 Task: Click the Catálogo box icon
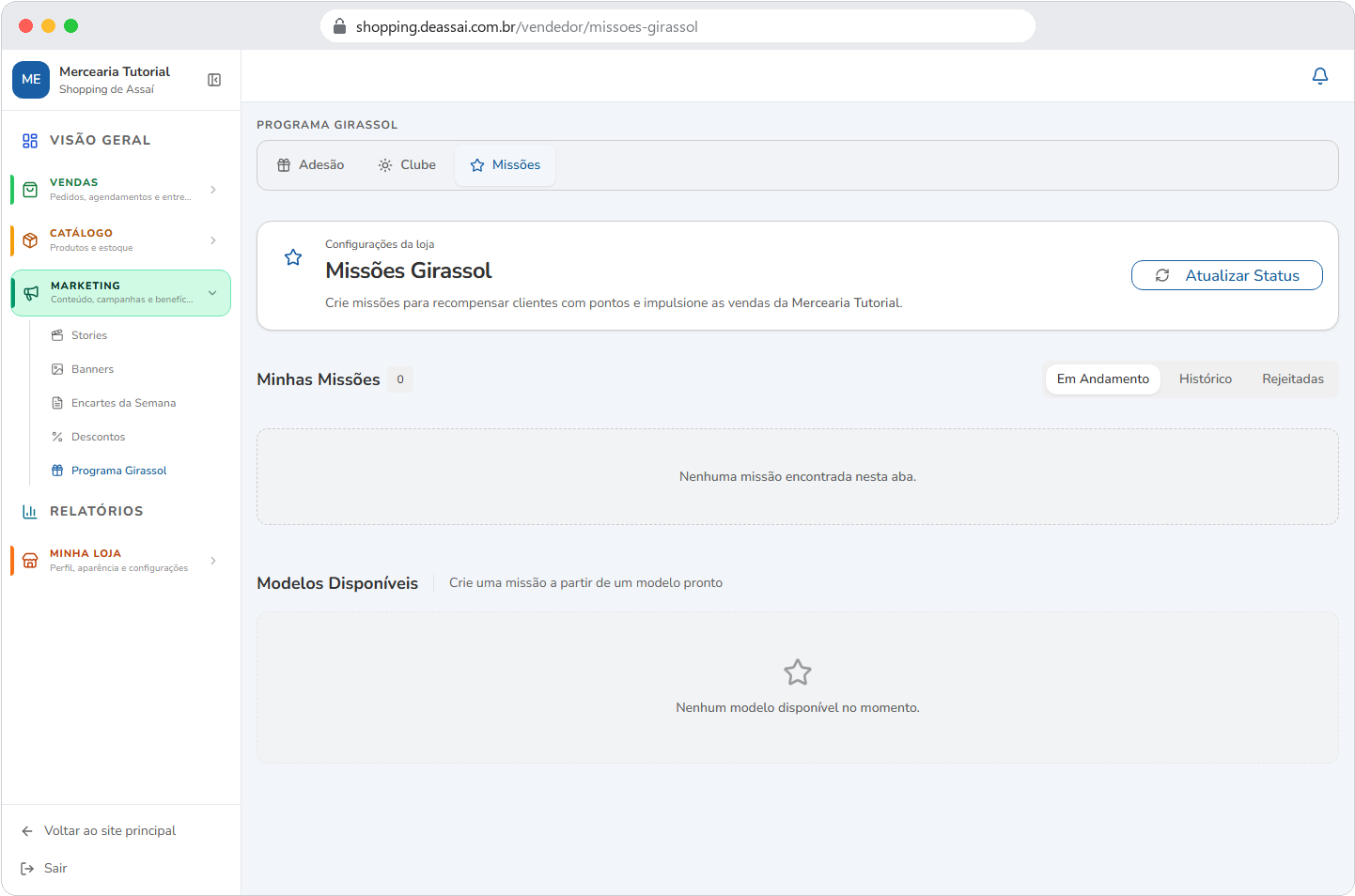pyautogui.click(x=30, y=240)
